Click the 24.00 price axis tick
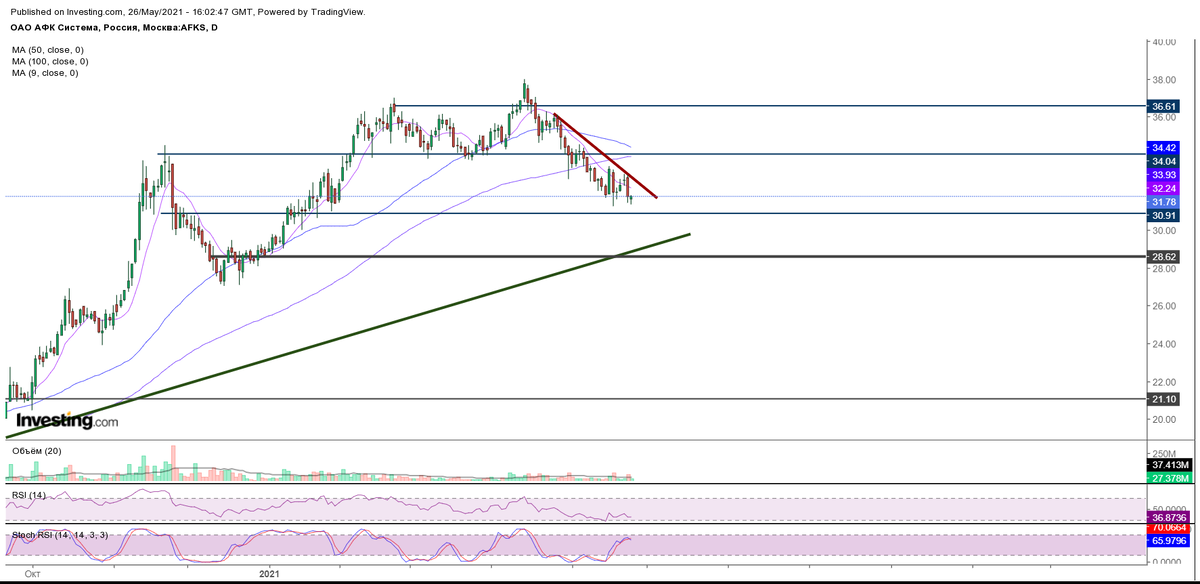This screenshot has height=584, width=1200. point(1163,344)
